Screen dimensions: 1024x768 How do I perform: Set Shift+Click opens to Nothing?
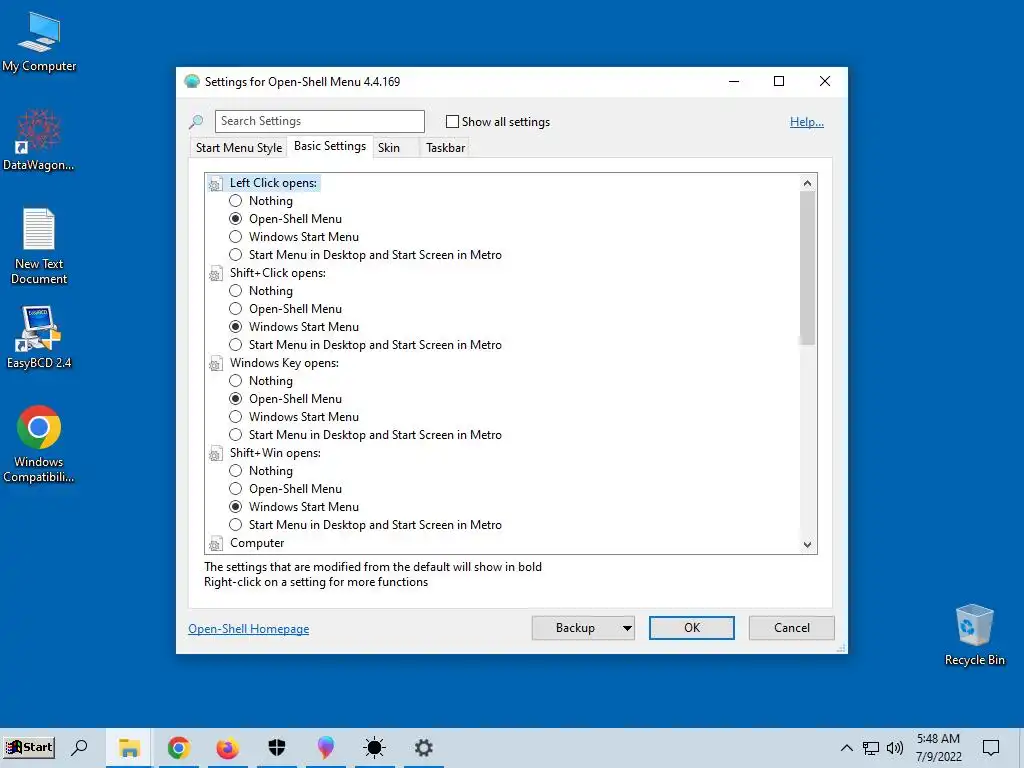236,291
